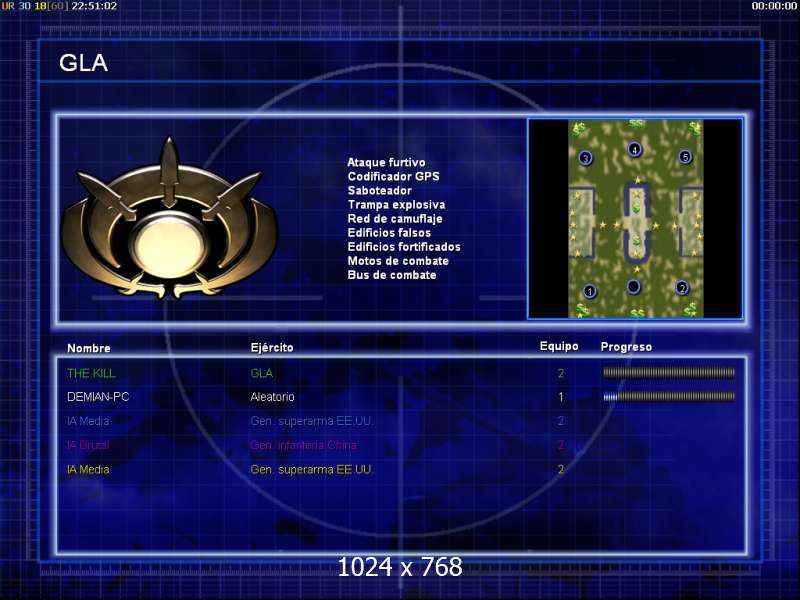Click the gray 'Gen. superarma EE.UU.' entry
This screenshot has height=600, width=800.
(x=311, y=421)
